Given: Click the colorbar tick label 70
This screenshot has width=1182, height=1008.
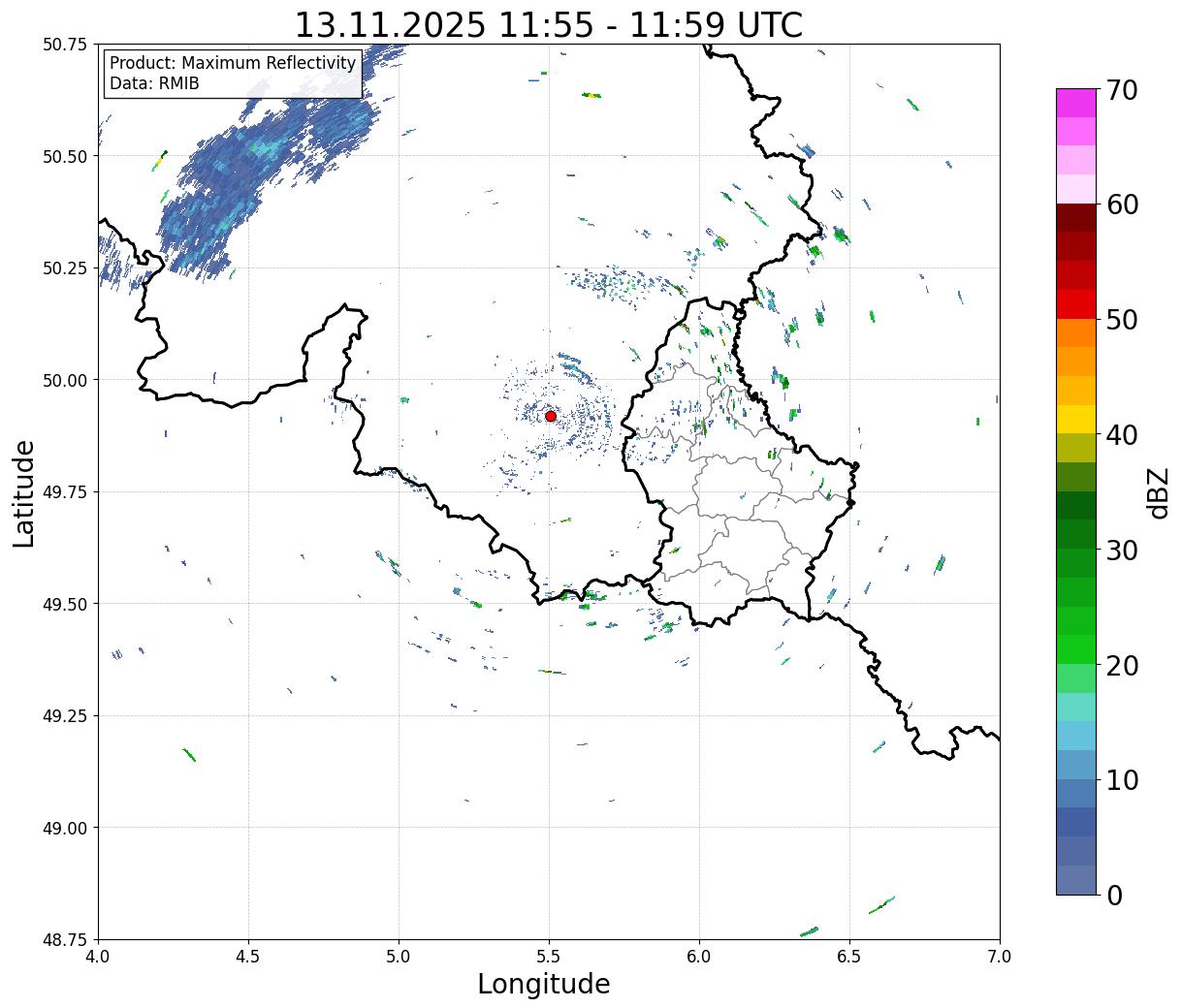Looking at the screenshot, I should (1122, 90).
